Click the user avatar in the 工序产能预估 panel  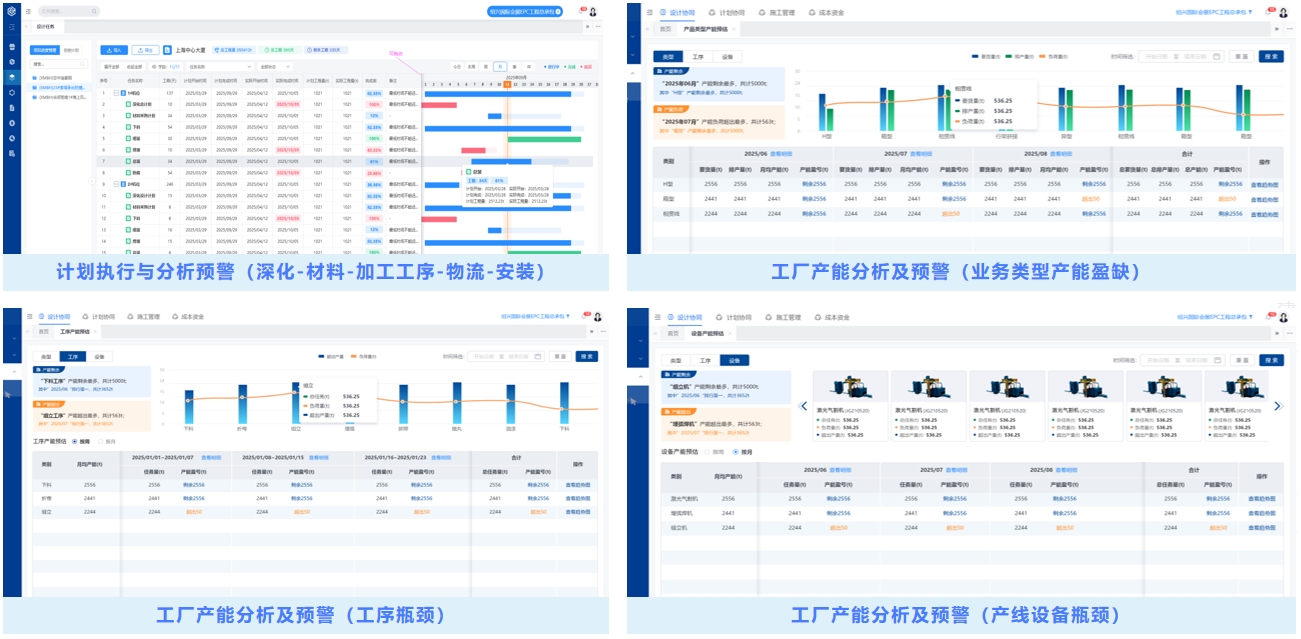tap(596, 318)
